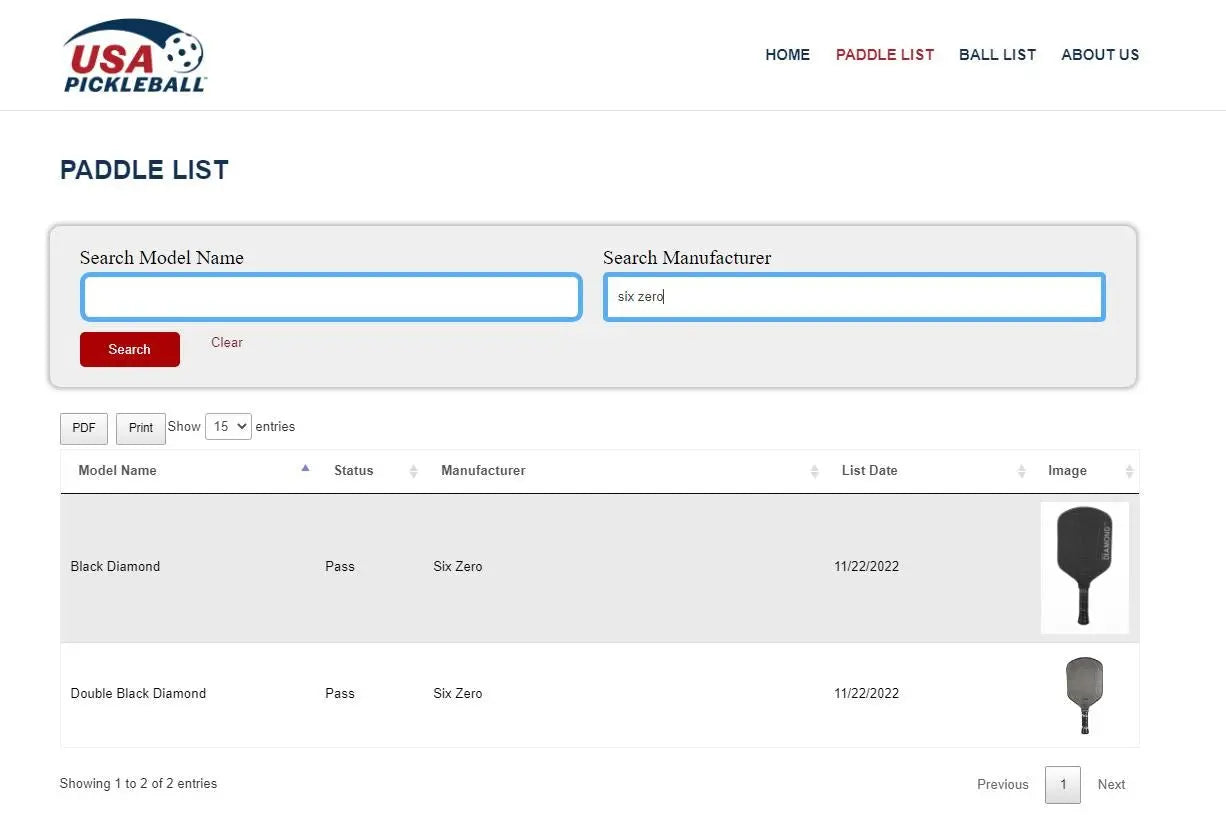1226x836 pixels.
Task: Select the Paddle List nav item
Action: click(885, 55)
